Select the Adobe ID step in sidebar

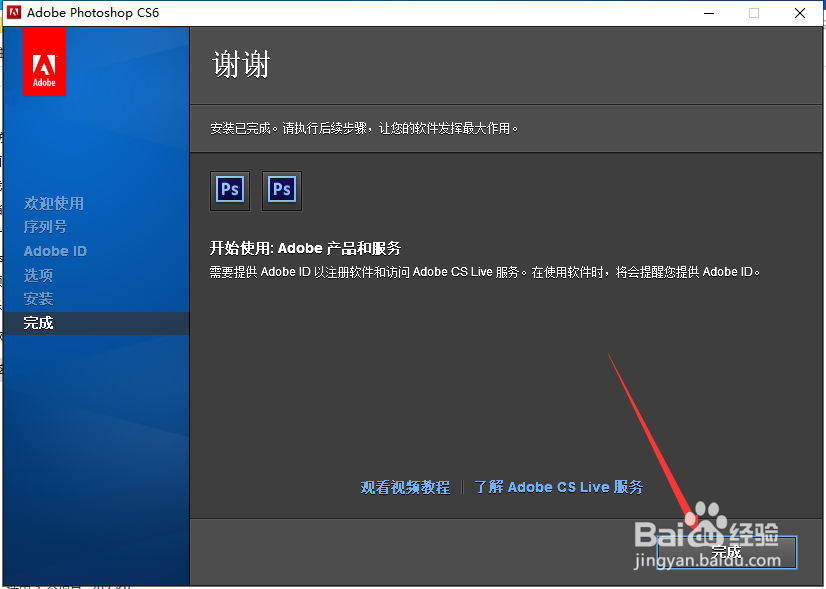55,251
